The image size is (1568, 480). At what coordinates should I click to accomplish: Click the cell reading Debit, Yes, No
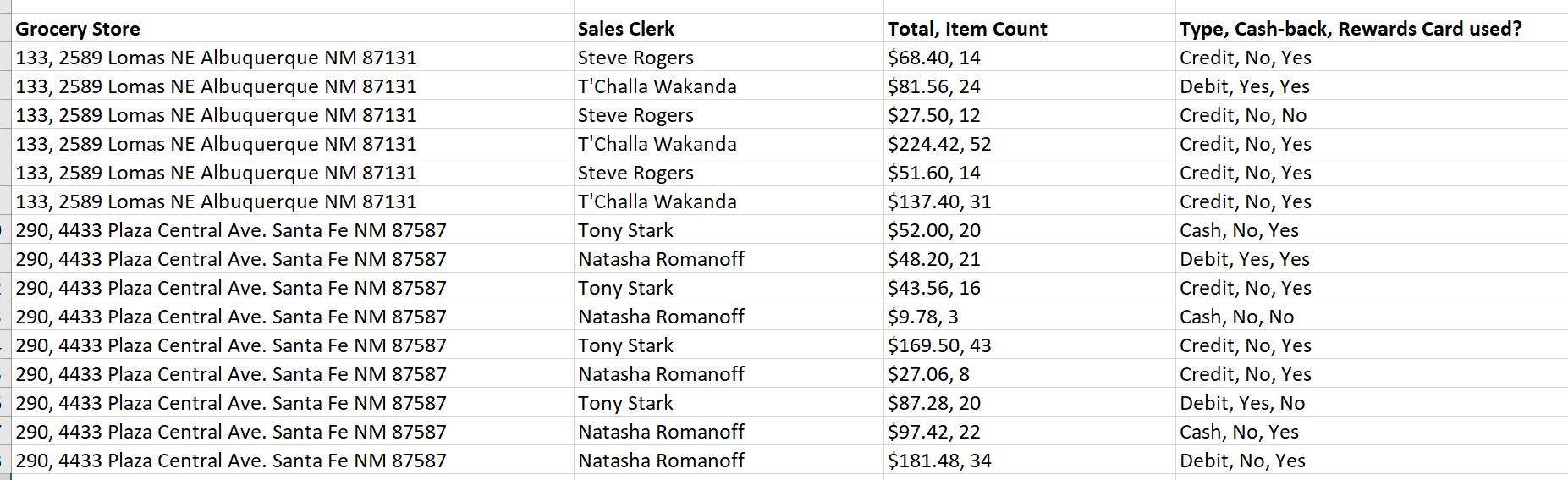click(x=1372, y=402)
